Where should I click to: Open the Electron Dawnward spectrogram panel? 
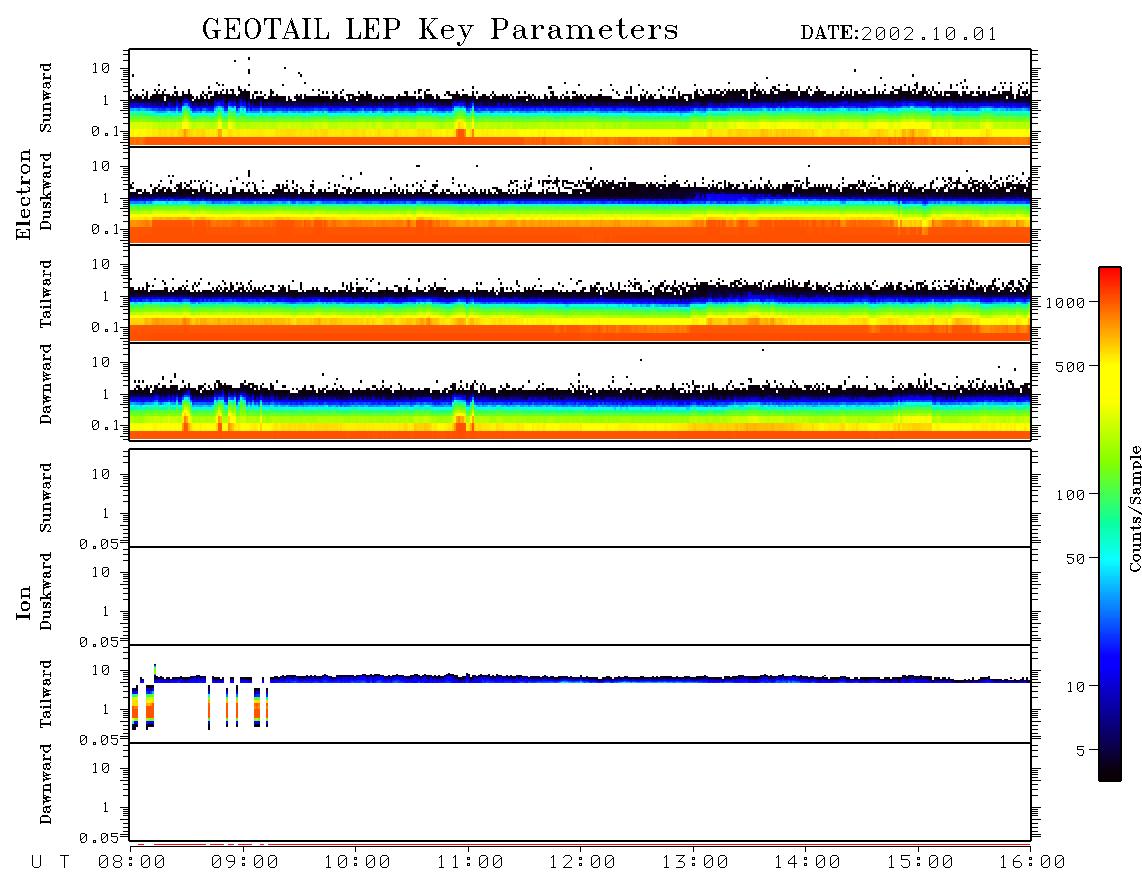[580, 391]
